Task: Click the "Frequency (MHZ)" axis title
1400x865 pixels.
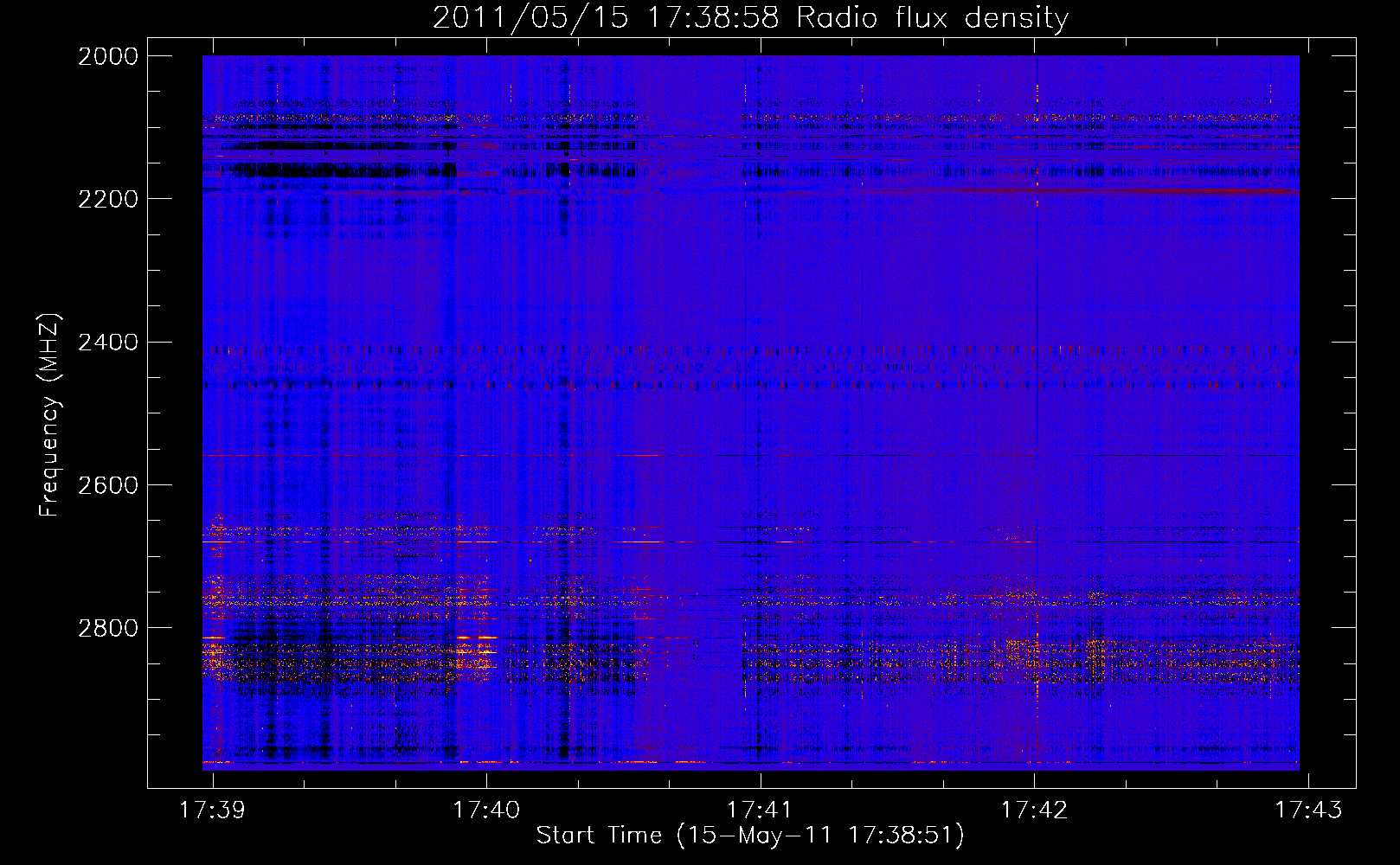Action: [x=50, y=415]
